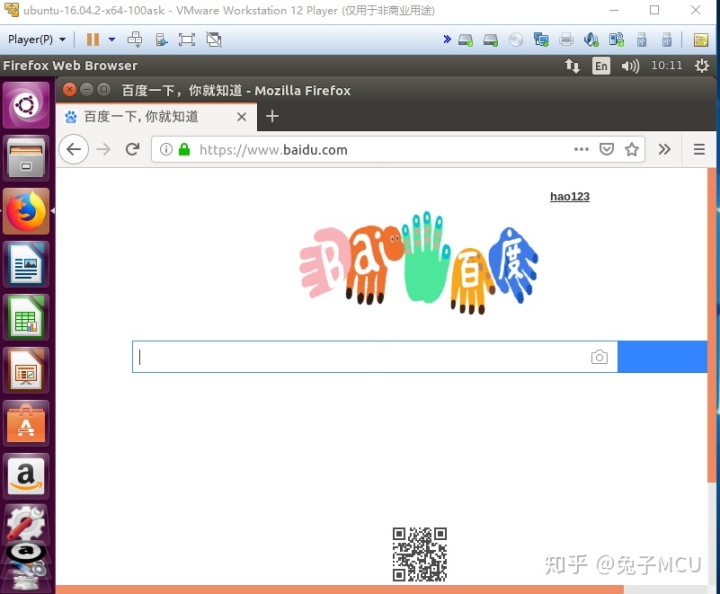Open the Ubuntu sound volume indicator
Viewport: 720px width, 594px height.
point(630,66)
